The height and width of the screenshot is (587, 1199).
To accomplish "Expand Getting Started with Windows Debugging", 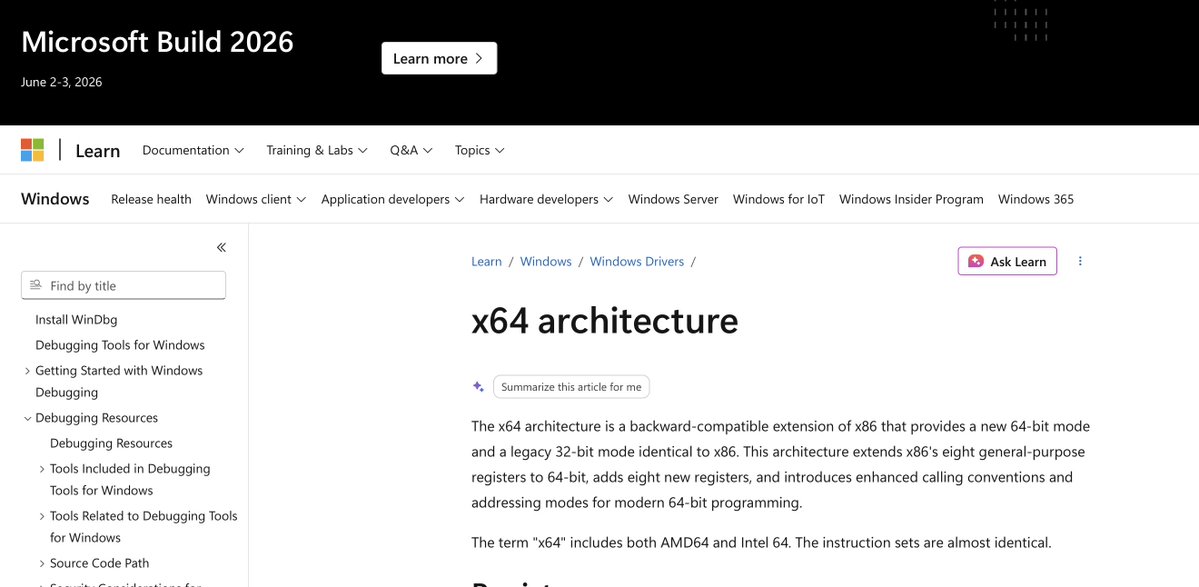I will click(28, 371).
